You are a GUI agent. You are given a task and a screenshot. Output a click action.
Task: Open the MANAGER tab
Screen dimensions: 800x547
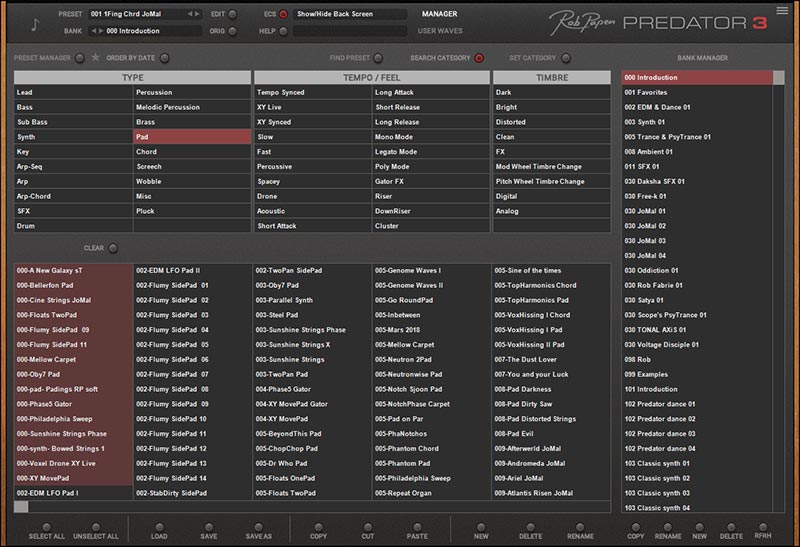pyautogui.click(x=439, y=14)
